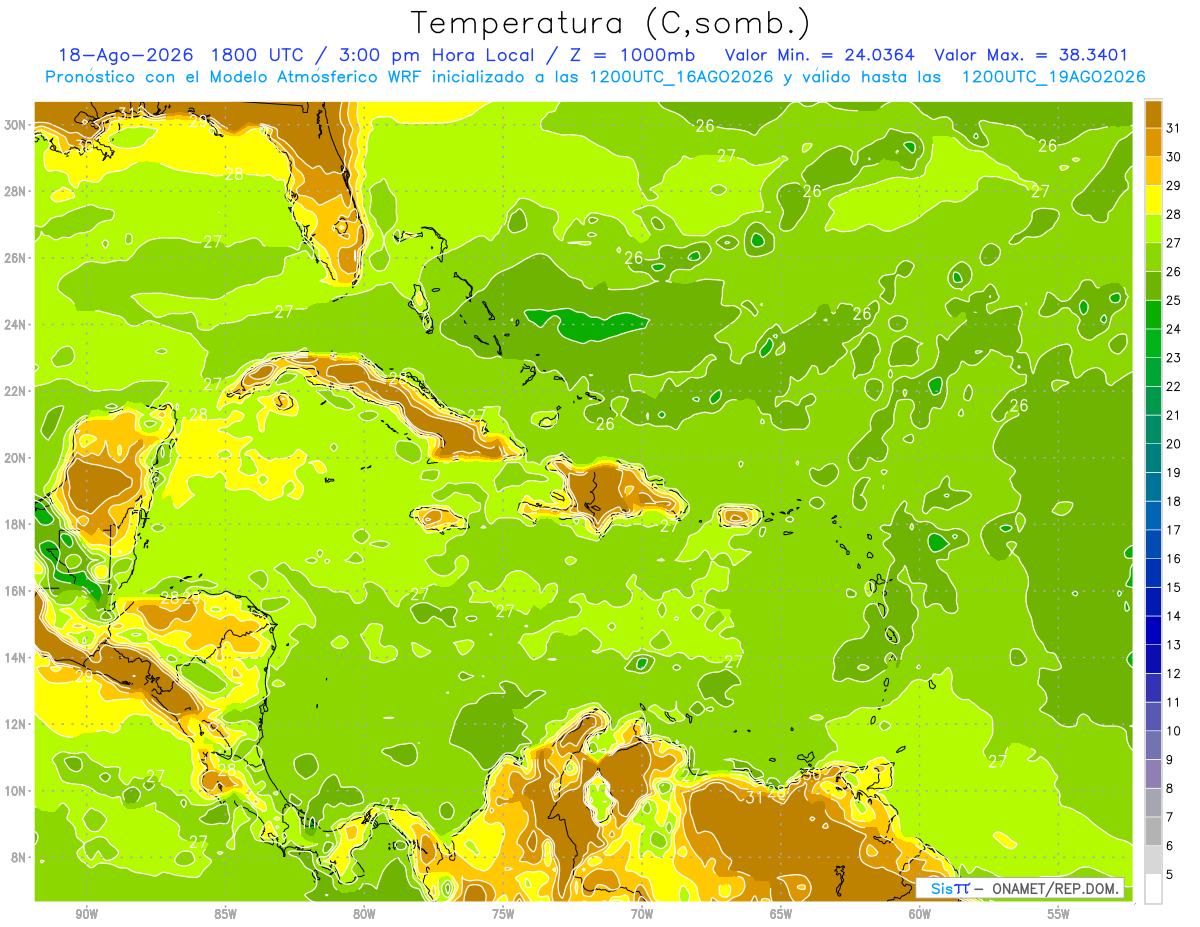Click the 'Valor Max. = 38.3401' value

(x=1031, y=55)
